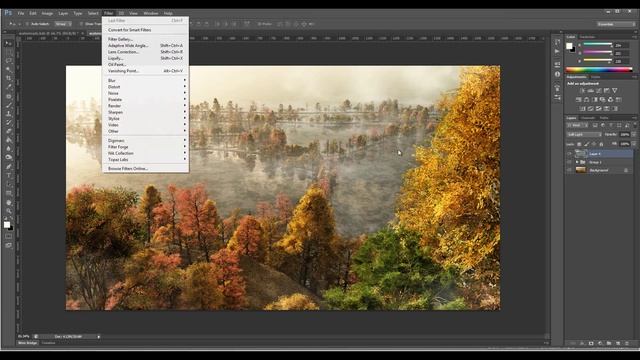640x360 pixels.
Task: Expand the Sharpen filter submenu
Action: click(x=146, y=112)
